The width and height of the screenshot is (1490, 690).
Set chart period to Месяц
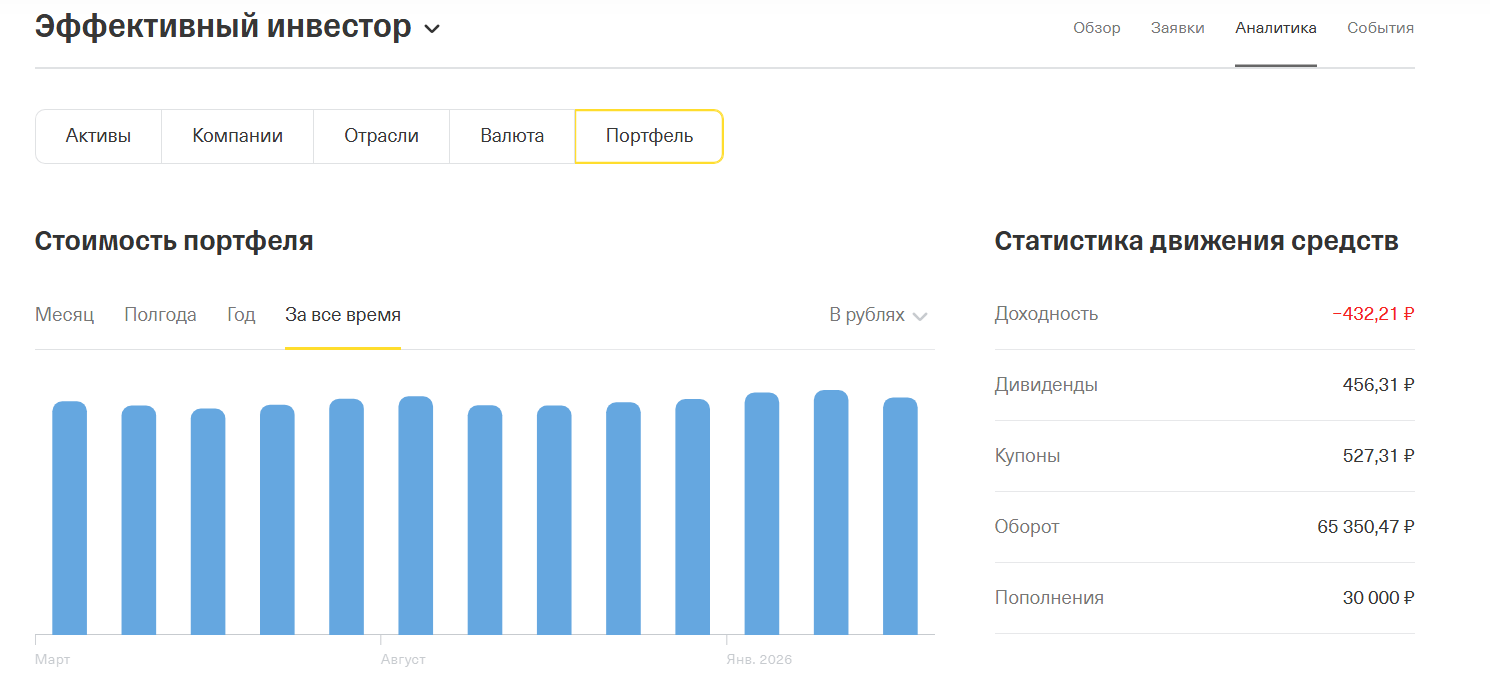[64, 315]
